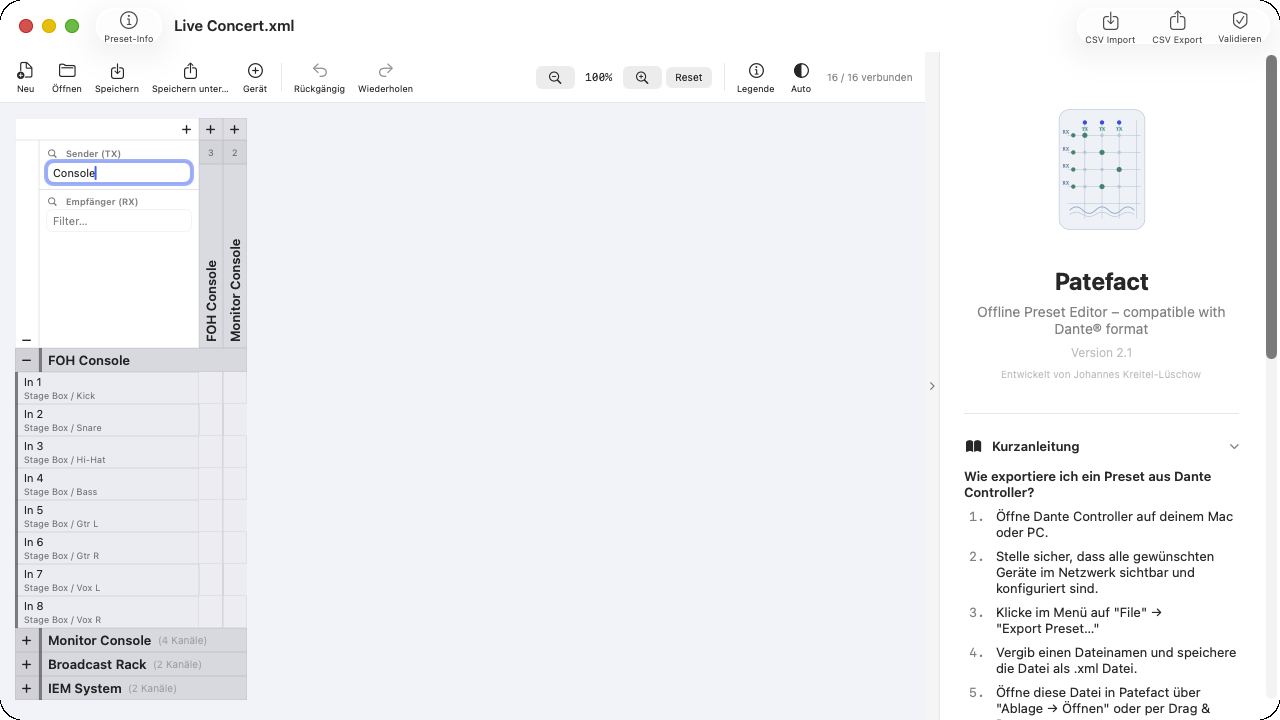Zoom out the matrix view

point(555,77)
